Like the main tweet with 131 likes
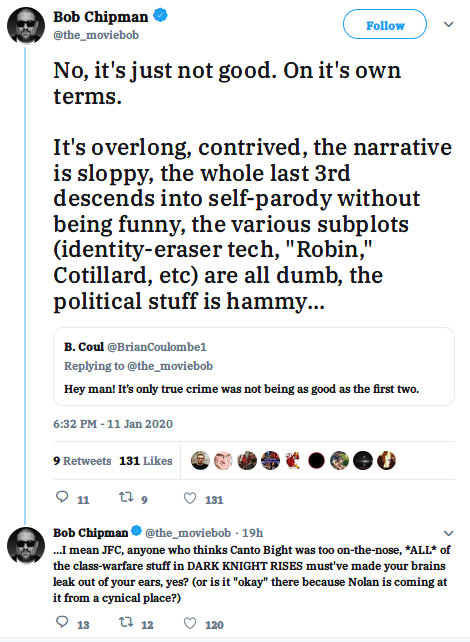470x642 pixels. (x=190, y=498)
